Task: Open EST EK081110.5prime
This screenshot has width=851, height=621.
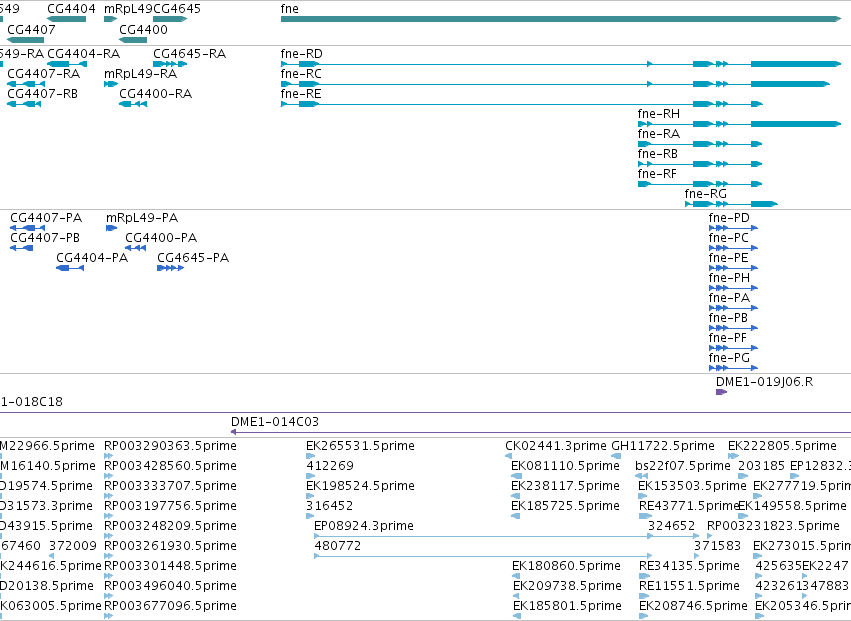Action: [x=565, y=466]
